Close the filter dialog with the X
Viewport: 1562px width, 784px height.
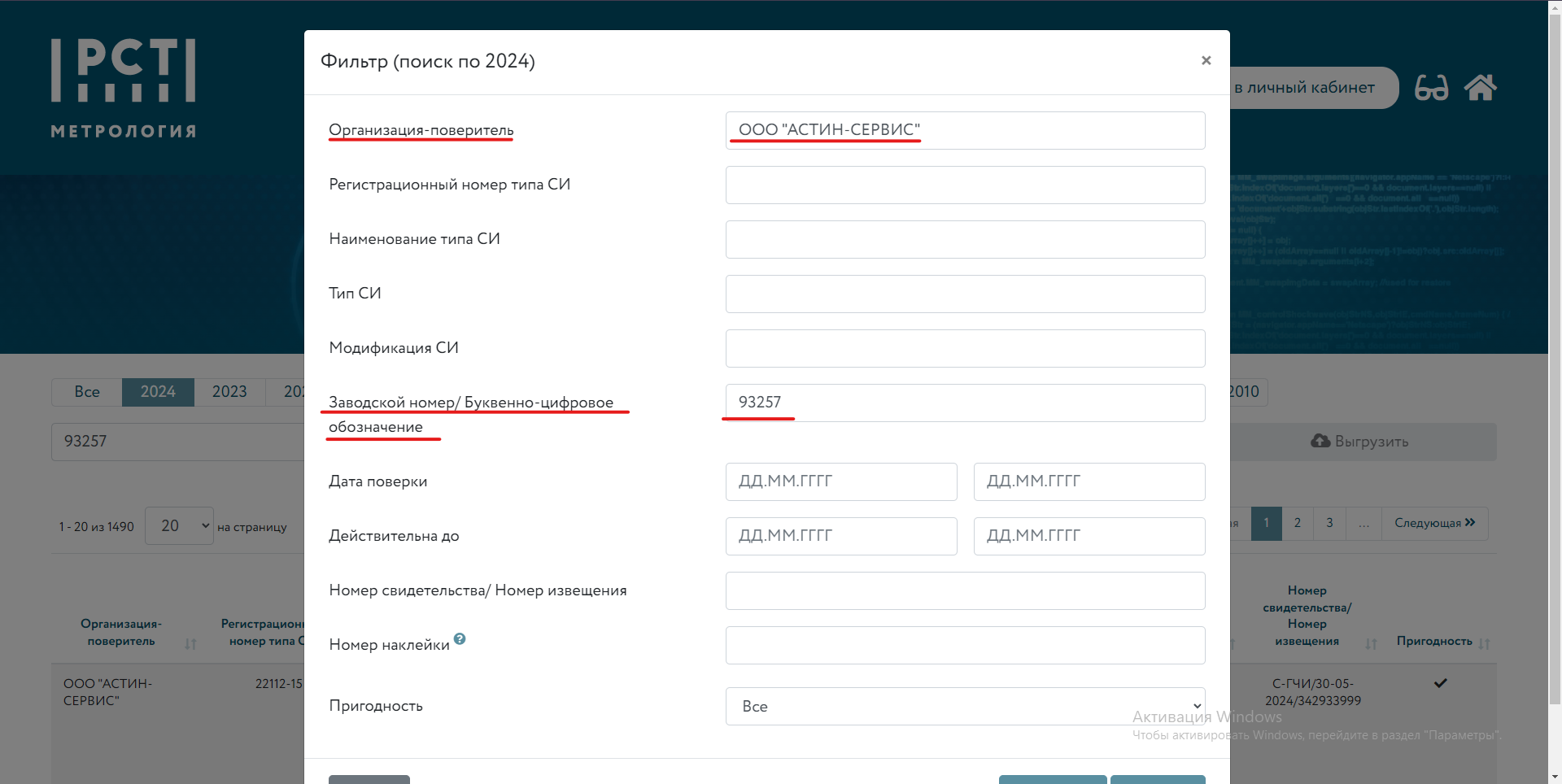(x=1206, y=60)
